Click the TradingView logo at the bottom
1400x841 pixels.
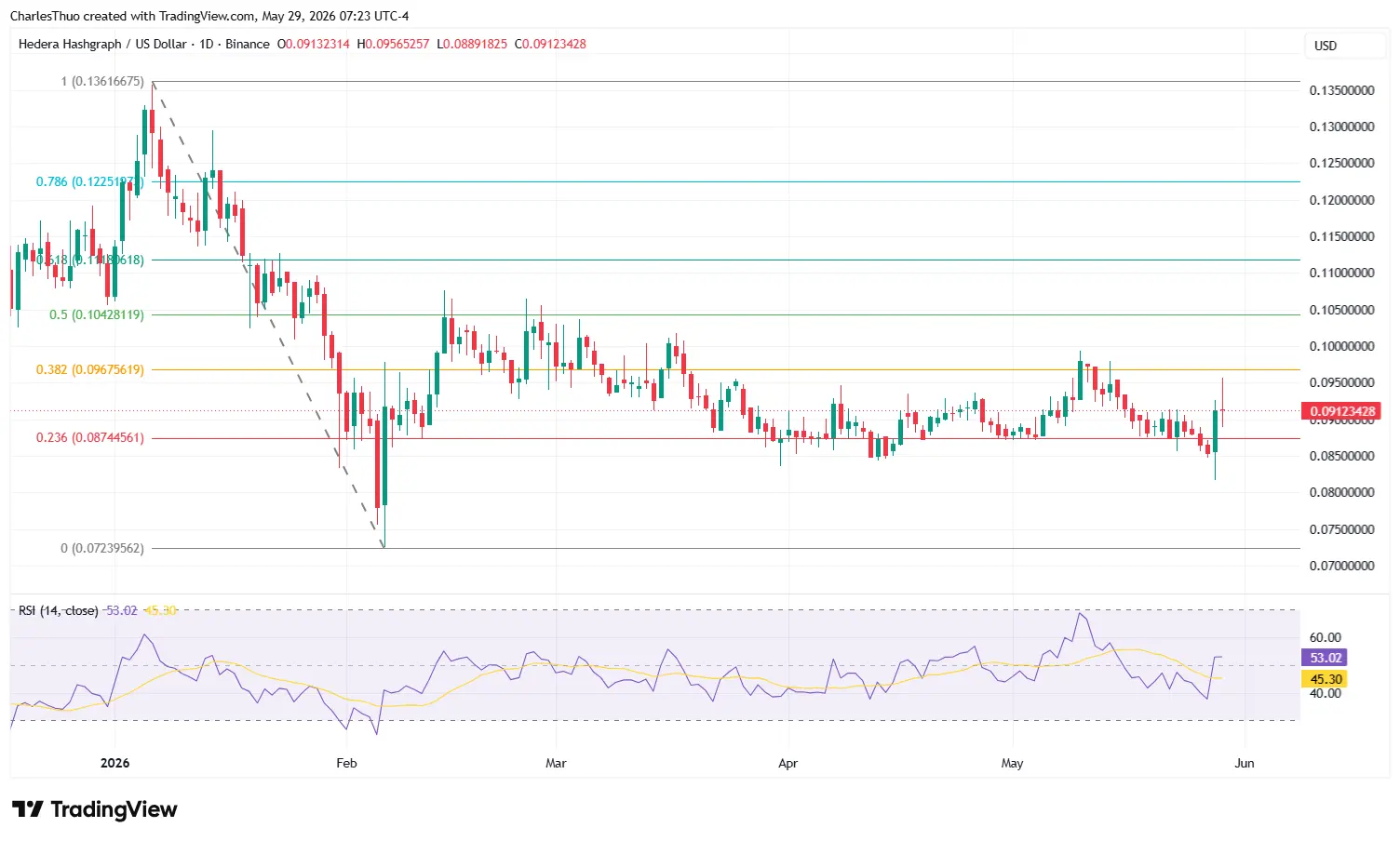94,809
